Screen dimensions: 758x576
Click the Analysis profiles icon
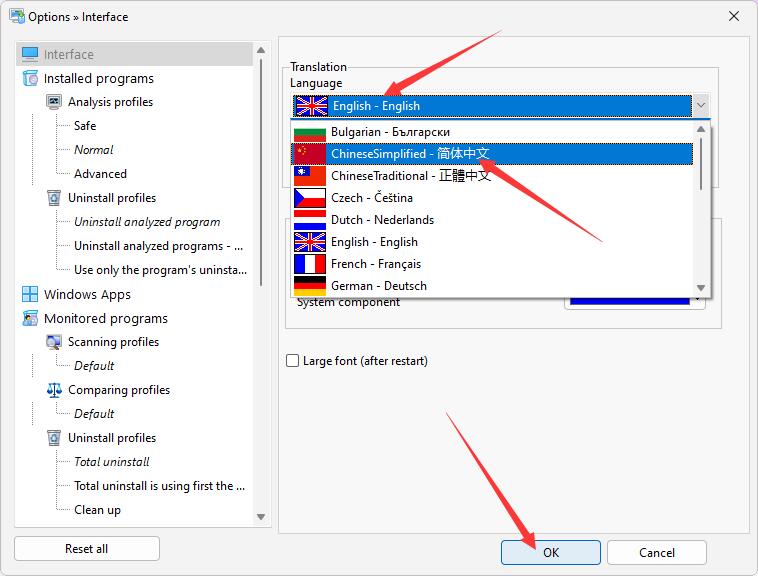[x=54, y=102]
